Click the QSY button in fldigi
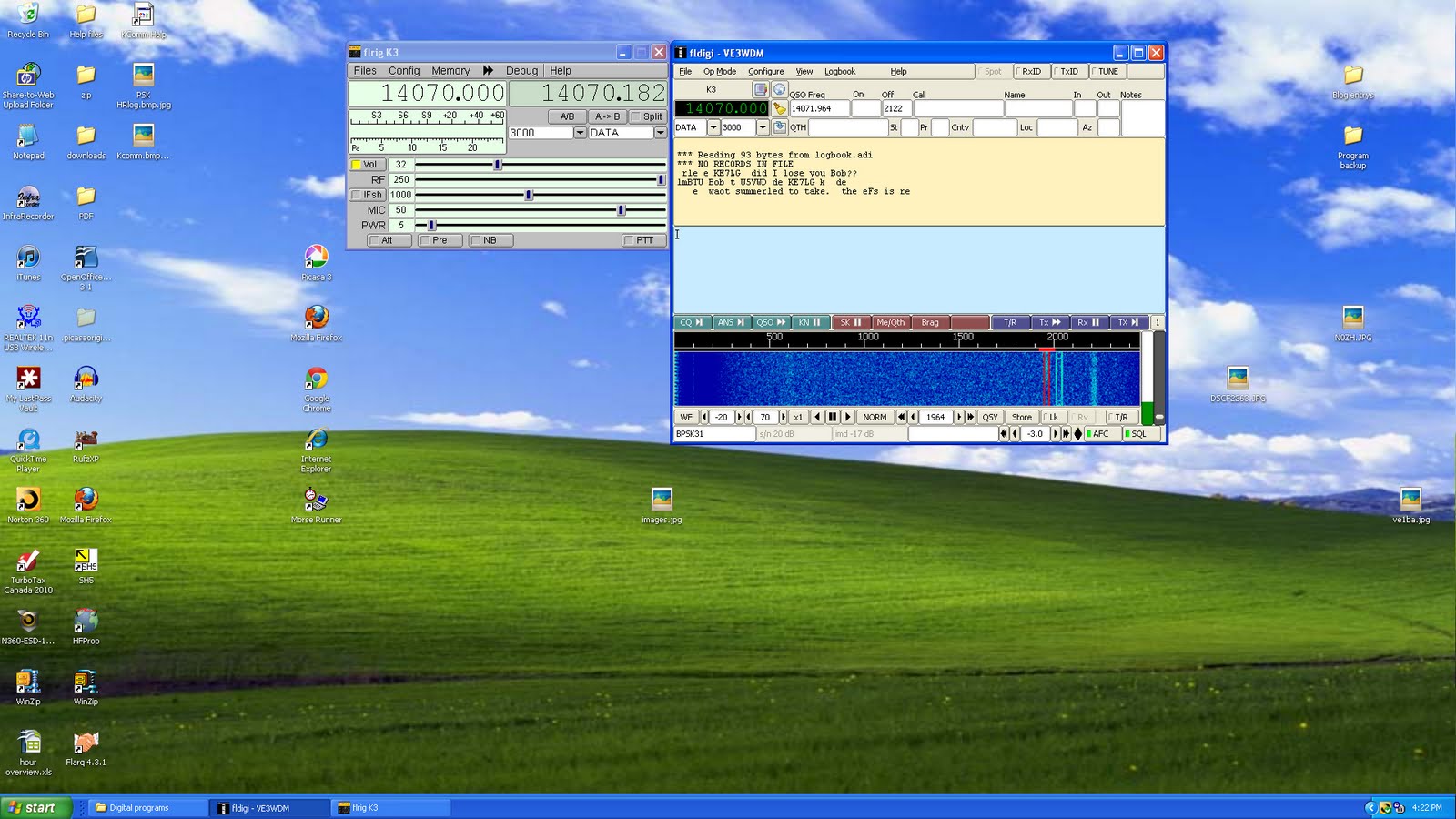1456x819 pixels. pos(990,417)
